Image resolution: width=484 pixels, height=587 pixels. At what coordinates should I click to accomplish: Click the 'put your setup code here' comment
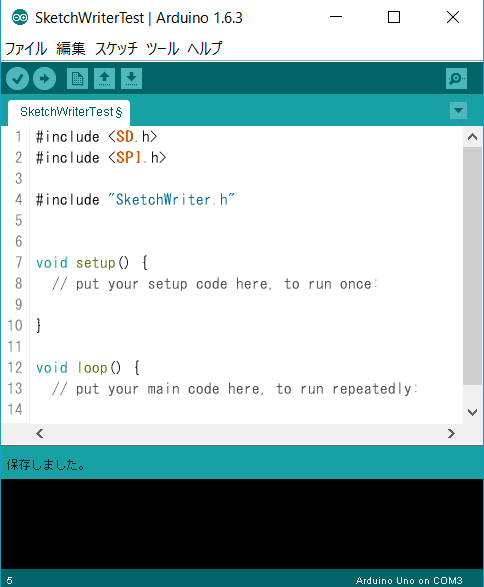click(x=214, y=284)
